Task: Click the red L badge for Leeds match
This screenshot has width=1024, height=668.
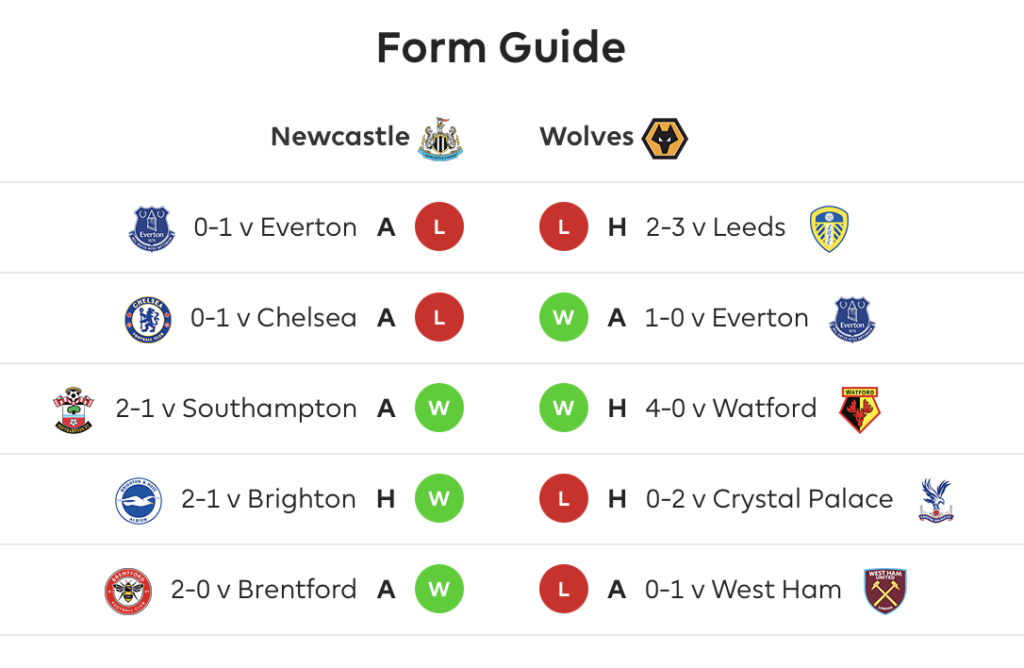Action: (x=564, y=227)
